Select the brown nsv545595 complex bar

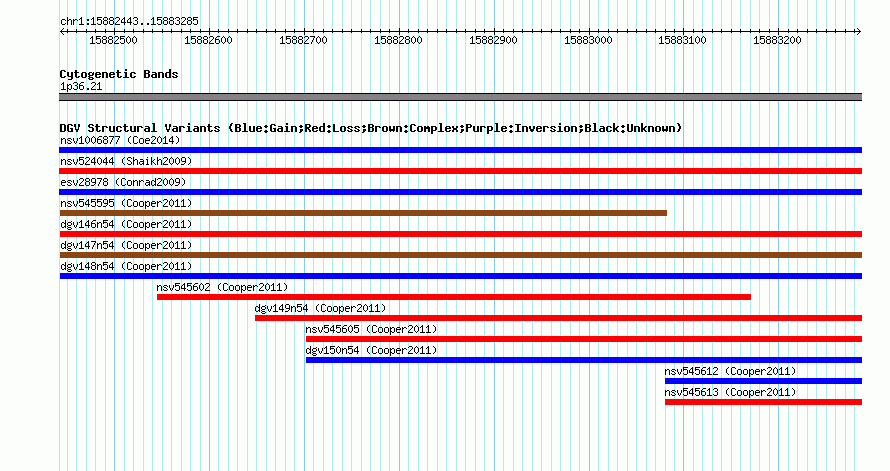click(363, 213)
